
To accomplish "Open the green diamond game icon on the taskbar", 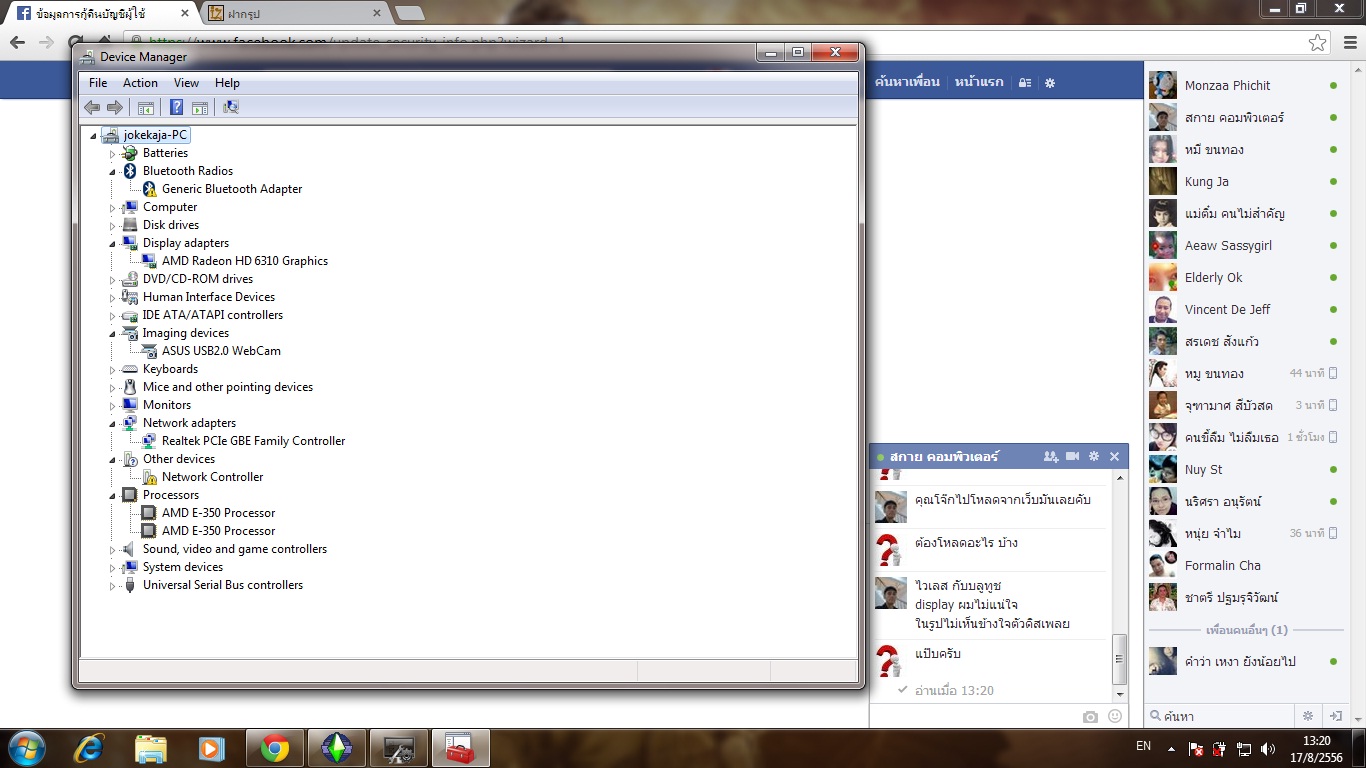I will point(336,748).
